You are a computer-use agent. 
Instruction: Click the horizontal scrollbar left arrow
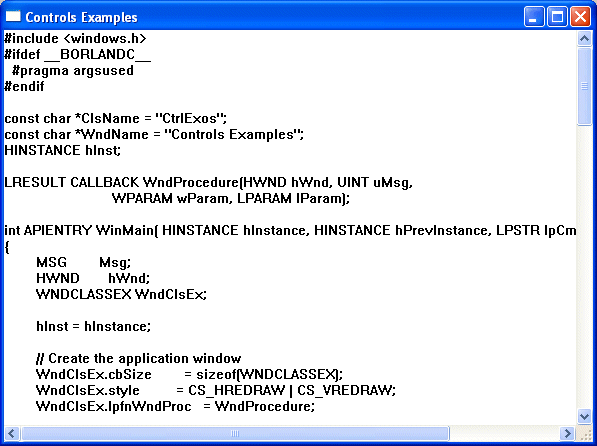[11, 433]
